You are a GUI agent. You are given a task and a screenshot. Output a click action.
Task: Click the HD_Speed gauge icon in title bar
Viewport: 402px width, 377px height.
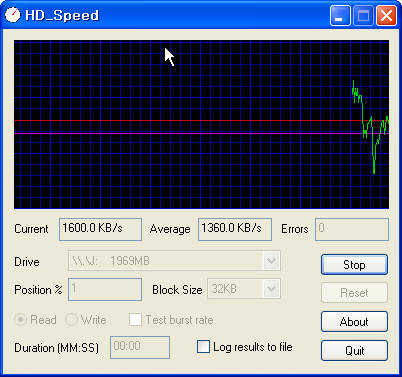click(x=13, y=15)
